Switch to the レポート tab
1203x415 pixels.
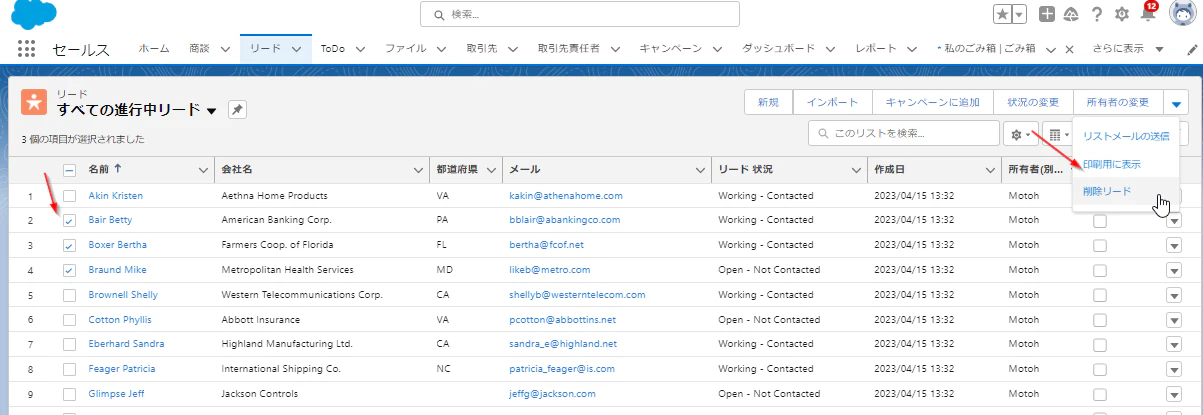[876, 49]
